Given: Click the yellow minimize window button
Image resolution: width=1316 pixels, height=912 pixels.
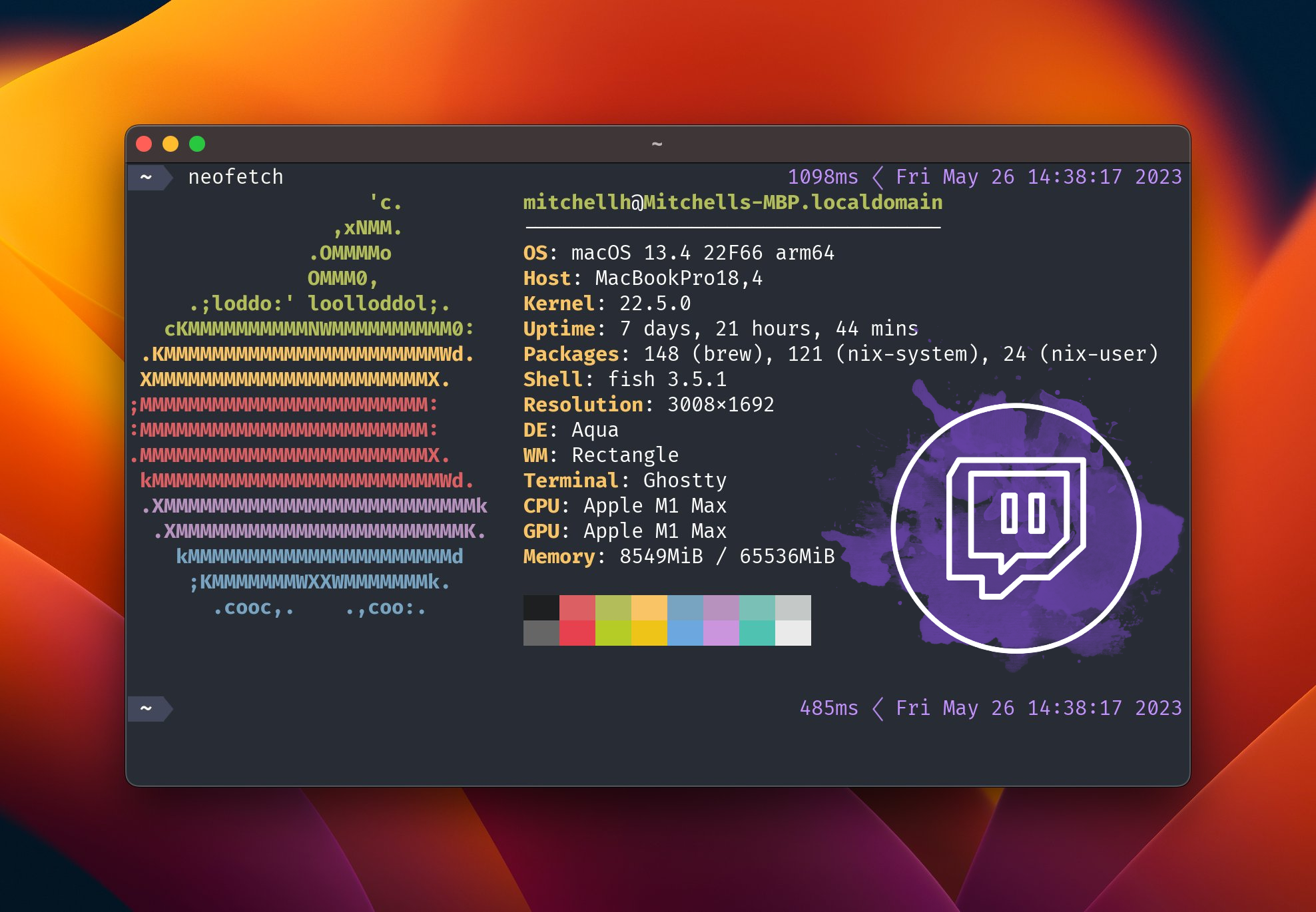Looking at the screenshot, I should tap(170, 144).
